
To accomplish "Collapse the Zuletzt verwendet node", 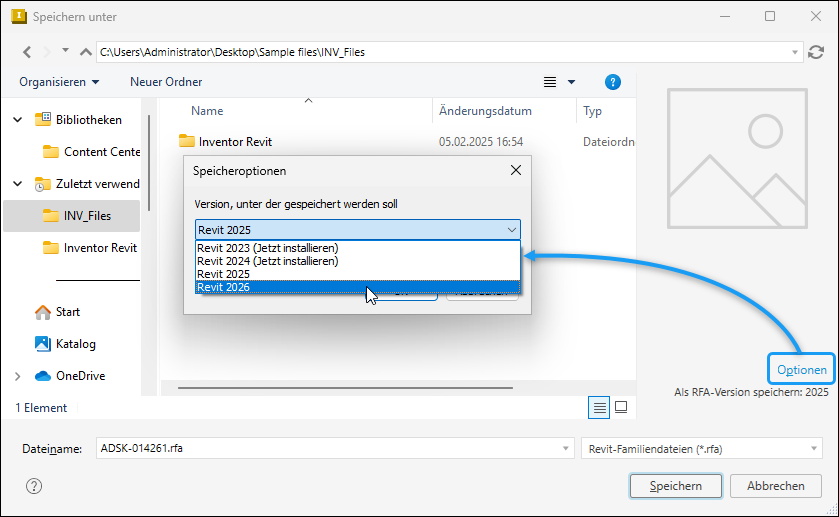I will point(18,184).
